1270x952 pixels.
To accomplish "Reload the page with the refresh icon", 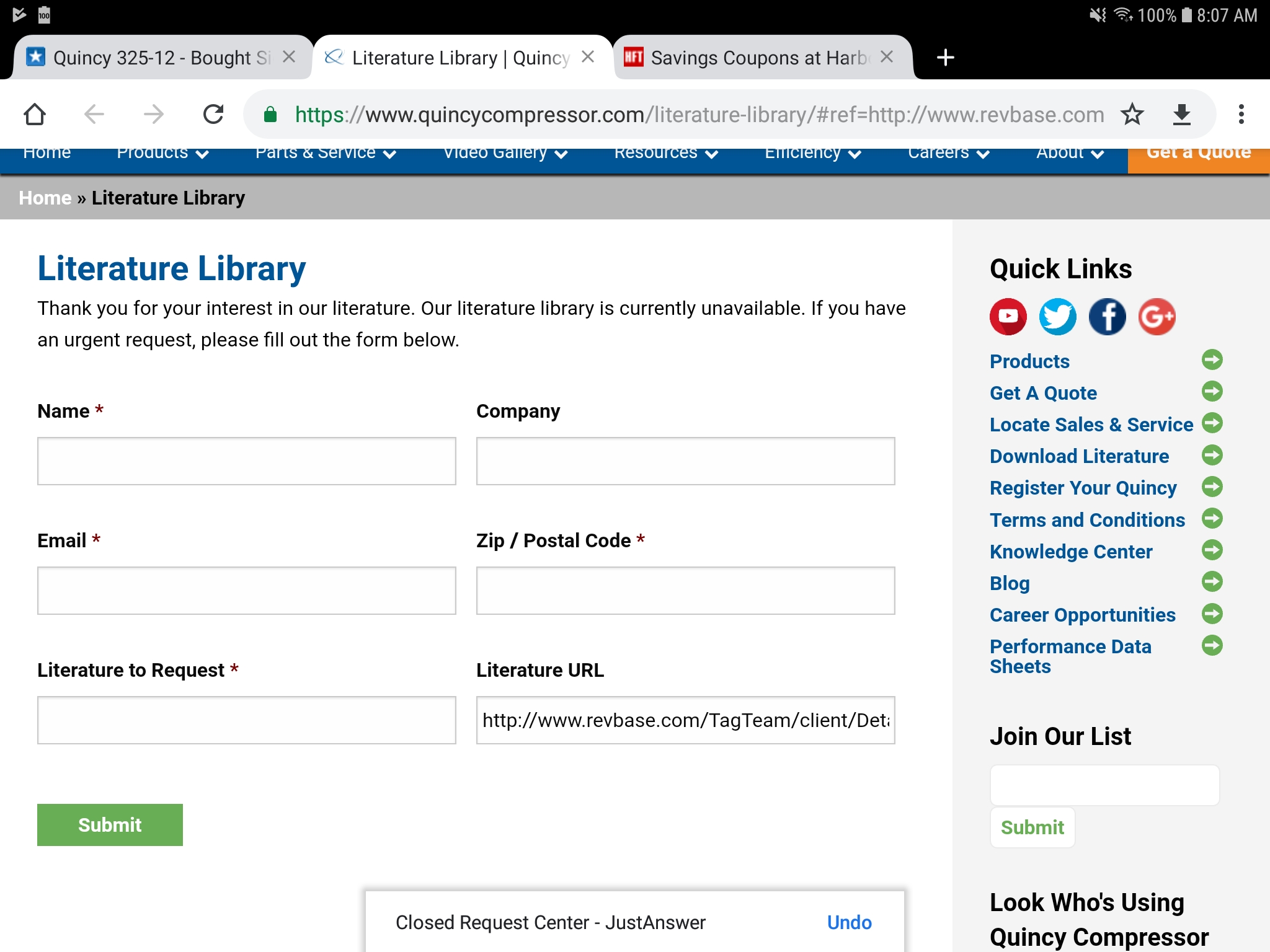I will [x=213, y=114].
